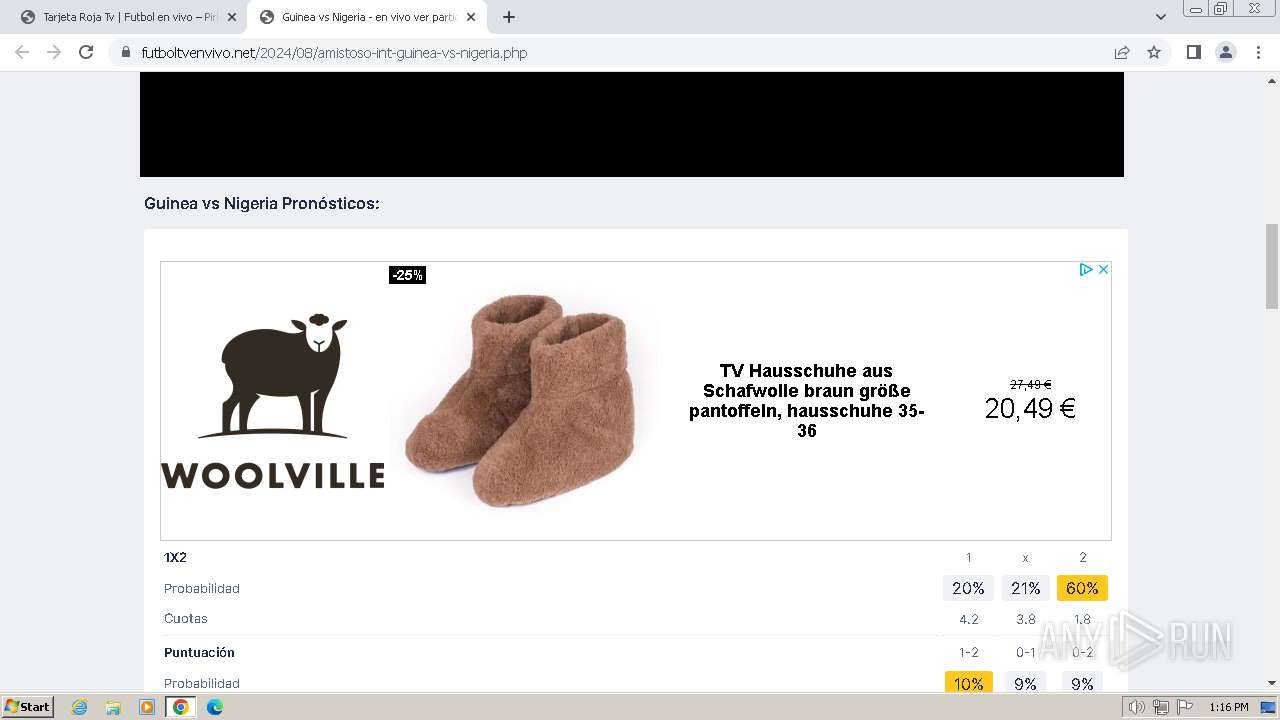
Task: Go forward one page in history
Action: point(54,52)
